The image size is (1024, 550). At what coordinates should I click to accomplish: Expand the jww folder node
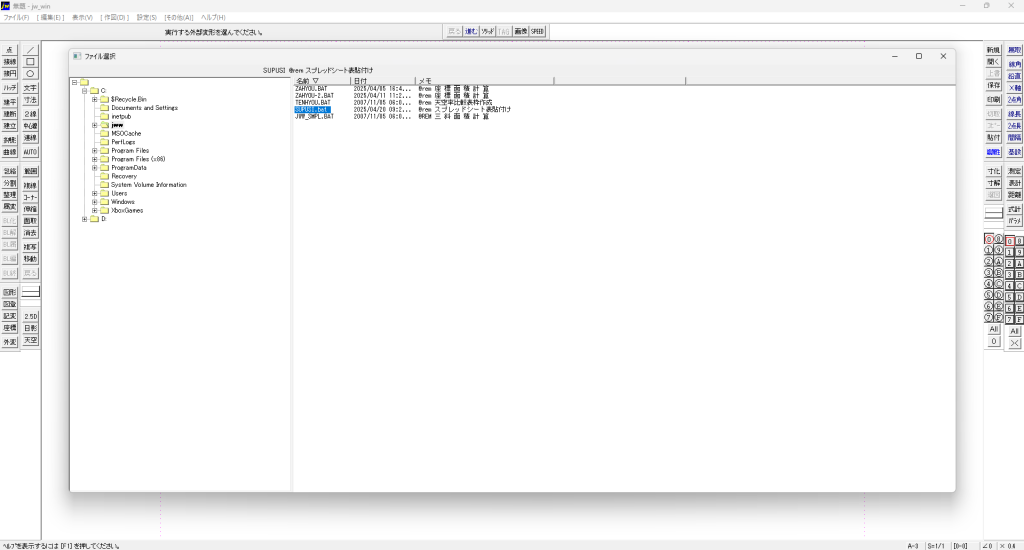[x=95, y=125]
